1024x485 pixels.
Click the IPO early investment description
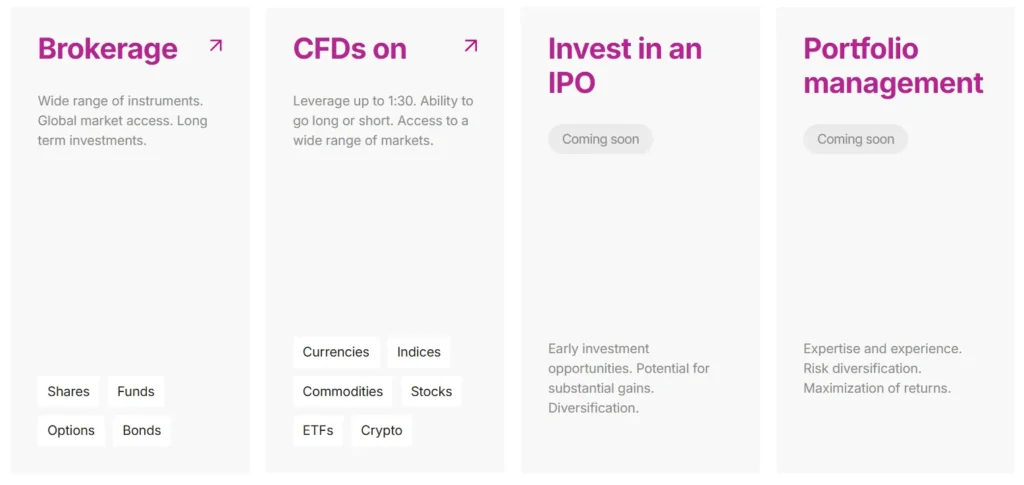[628, 378]
